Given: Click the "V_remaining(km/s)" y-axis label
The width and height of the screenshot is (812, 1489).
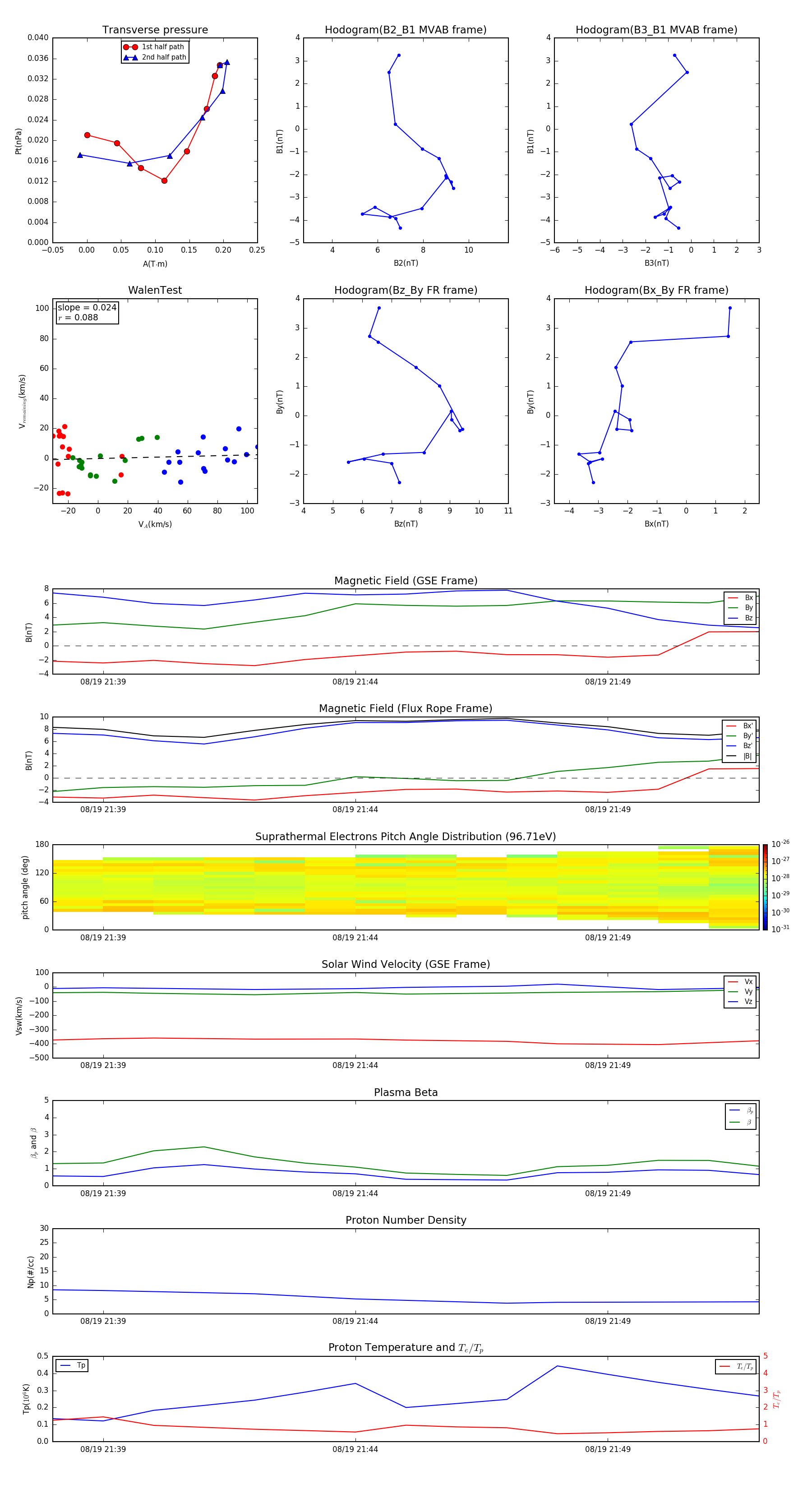Looking at the screenshot, I should 22,401.
